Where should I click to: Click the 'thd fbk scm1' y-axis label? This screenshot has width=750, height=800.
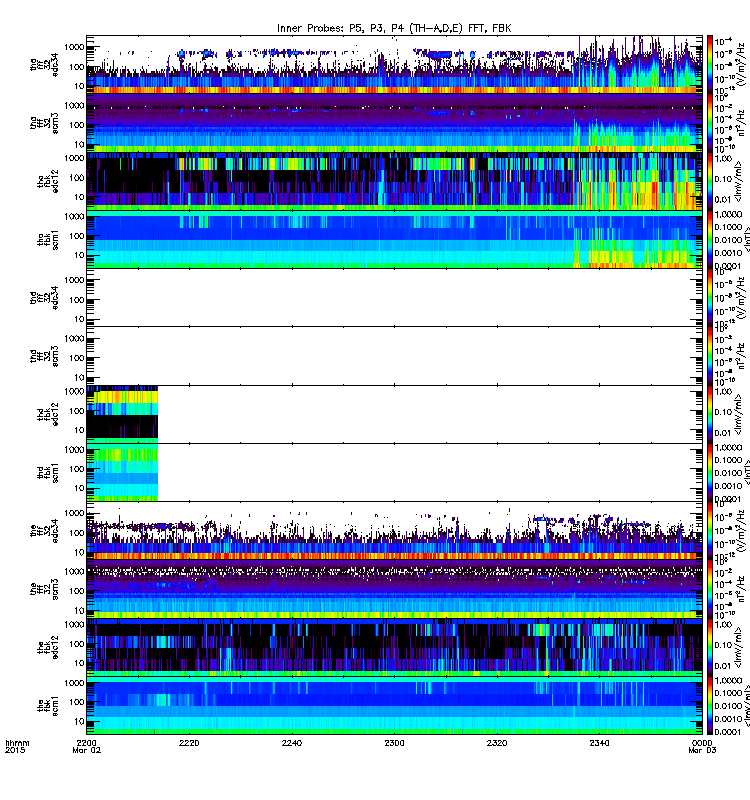coord(48,472)
